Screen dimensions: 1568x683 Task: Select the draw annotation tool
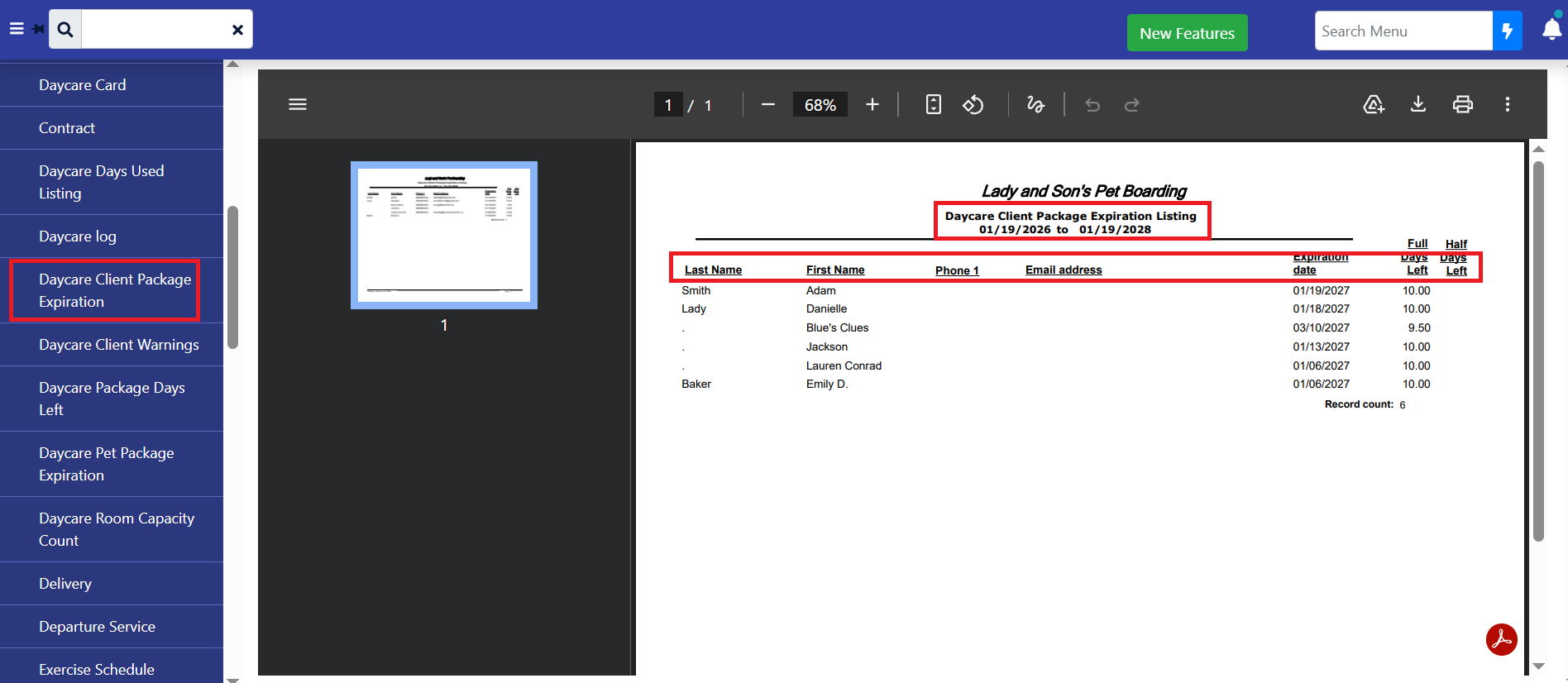(1035, 104)
